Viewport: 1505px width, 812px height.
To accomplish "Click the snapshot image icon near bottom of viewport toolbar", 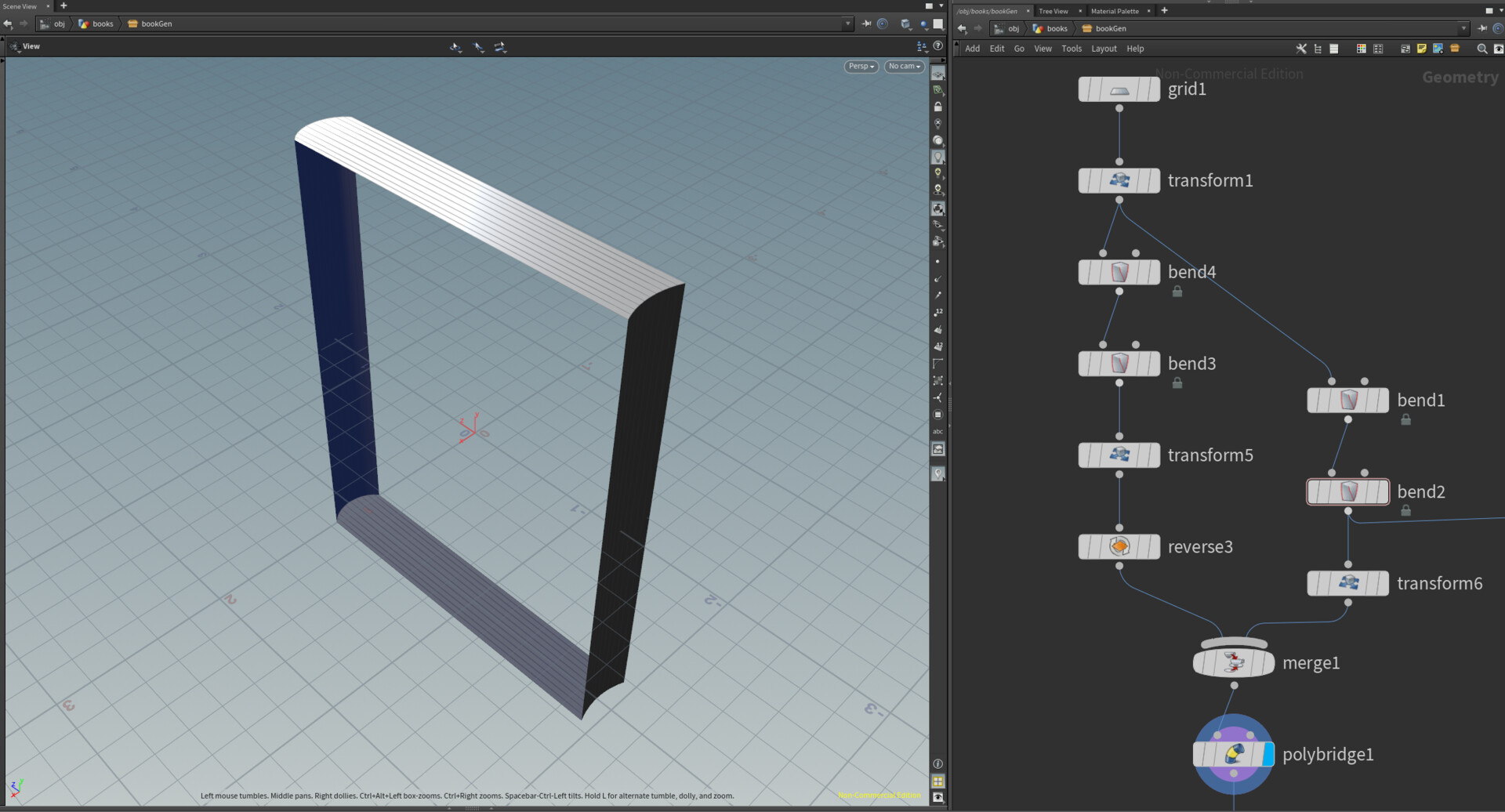I will (x=938, y=448).
